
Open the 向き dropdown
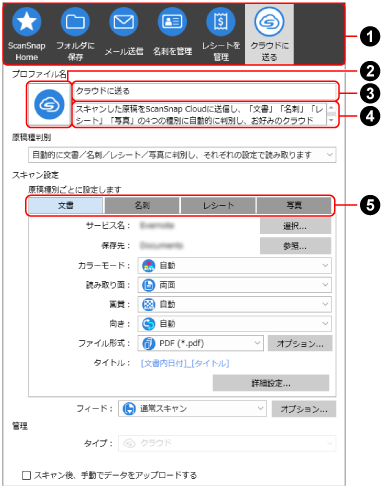[235, 324]
